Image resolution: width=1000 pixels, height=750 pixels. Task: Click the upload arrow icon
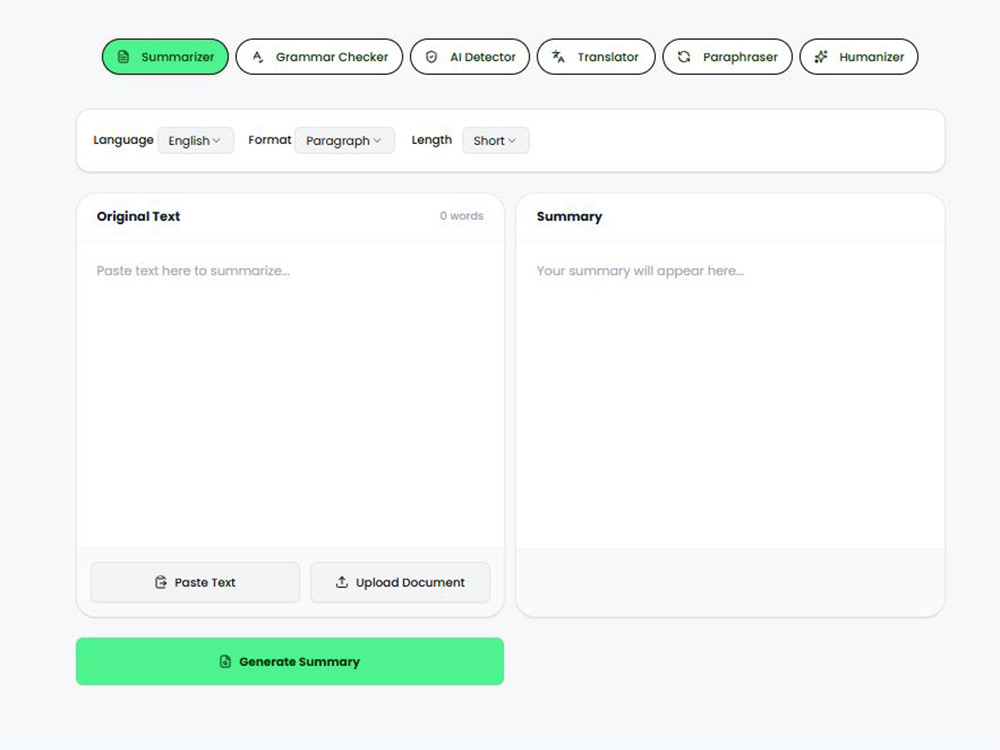click(342, 582)
